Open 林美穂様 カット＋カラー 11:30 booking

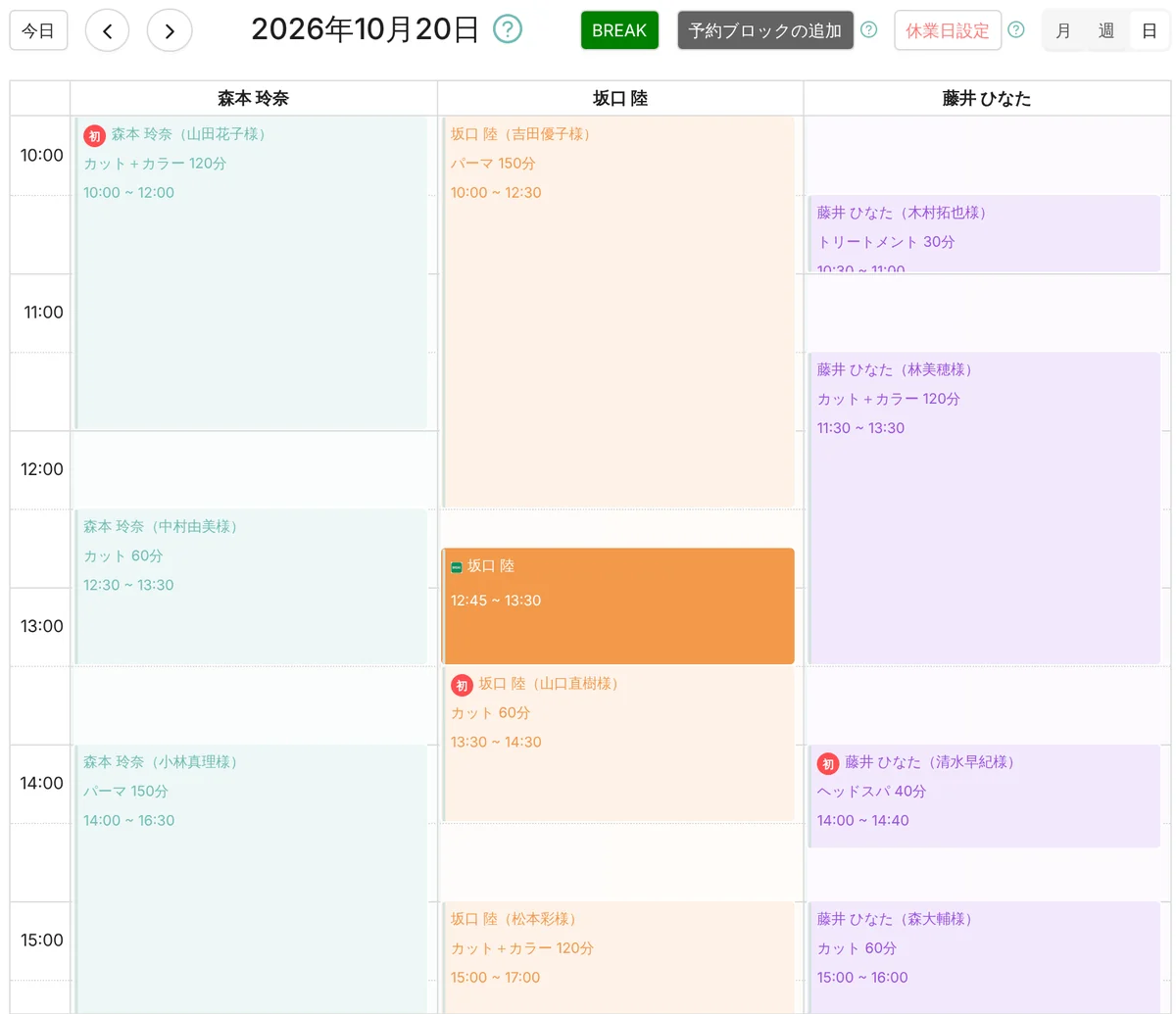click(x=984, y=507)
